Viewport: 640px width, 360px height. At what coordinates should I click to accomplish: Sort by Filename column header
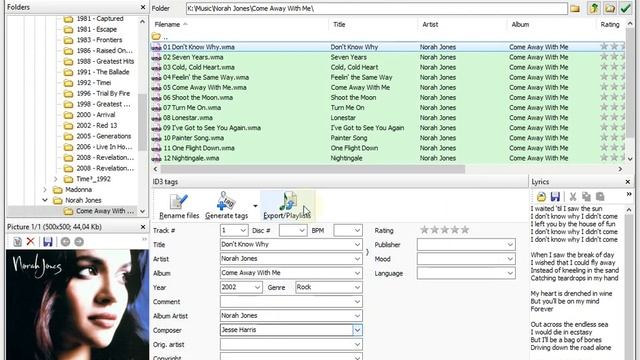pos(239,24)
